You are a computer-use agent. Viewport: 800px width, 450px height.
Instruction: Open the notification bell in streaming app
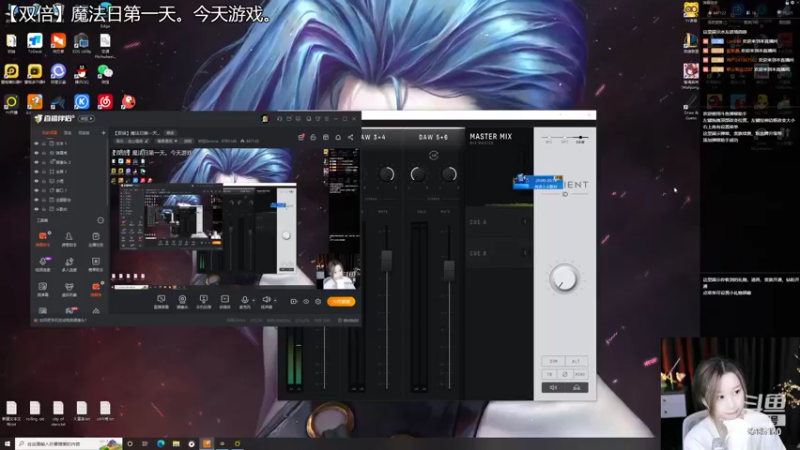338,137
